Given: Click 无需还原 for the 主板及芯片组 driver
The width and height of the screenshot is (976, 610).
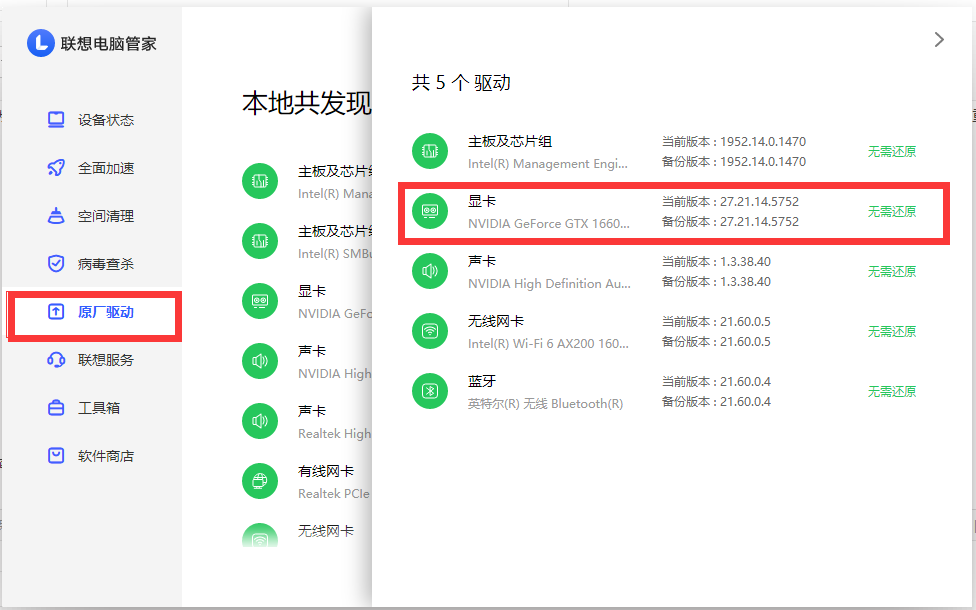Looking at the screenshot, I should (x=892, y=151).
